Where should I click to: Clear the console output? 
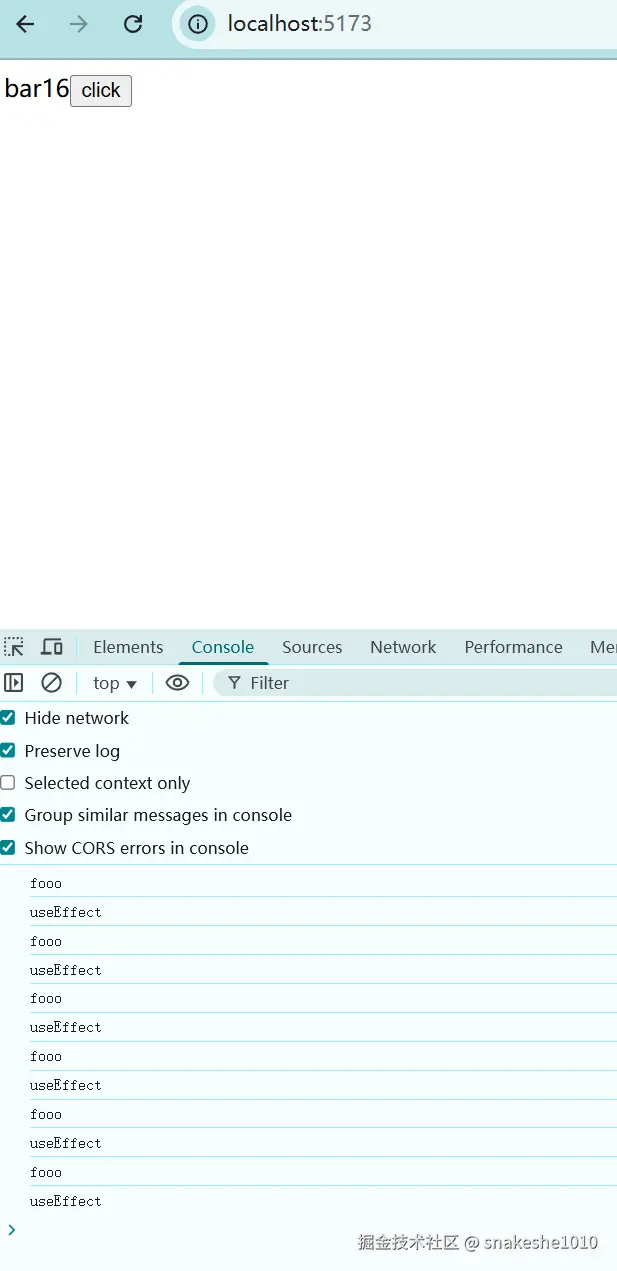click(51, 683)
